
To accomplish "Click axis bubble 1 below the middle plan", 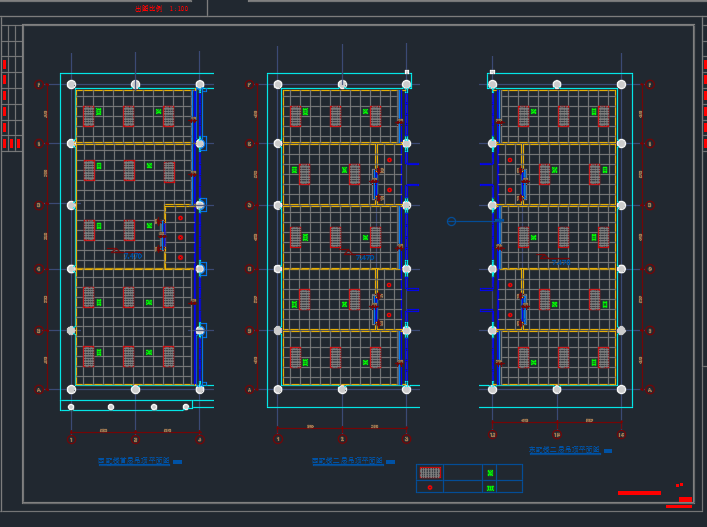I will coord(278,439).
